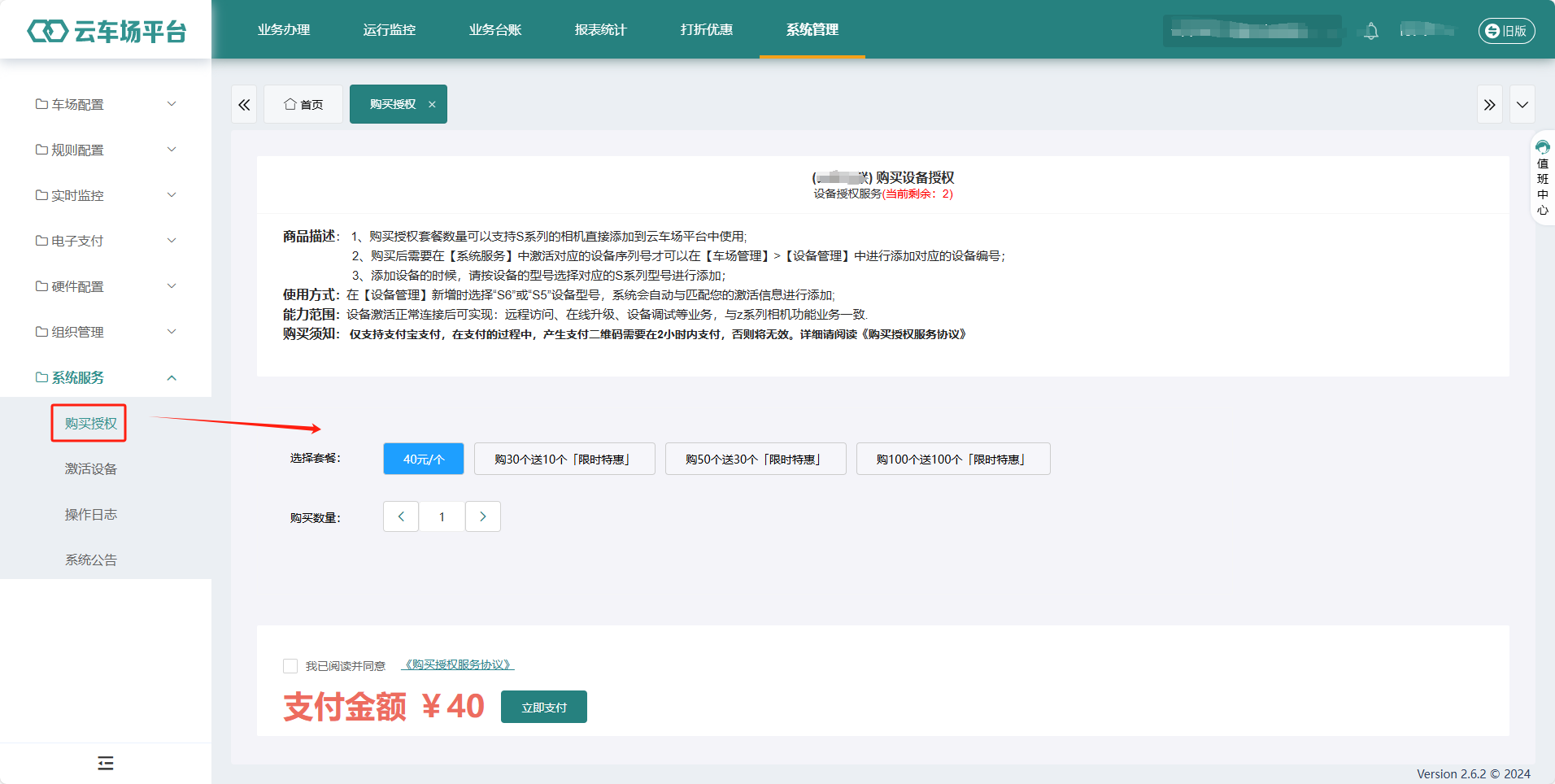
Task: Select 40元/个 package
Action: click(424, 459)
